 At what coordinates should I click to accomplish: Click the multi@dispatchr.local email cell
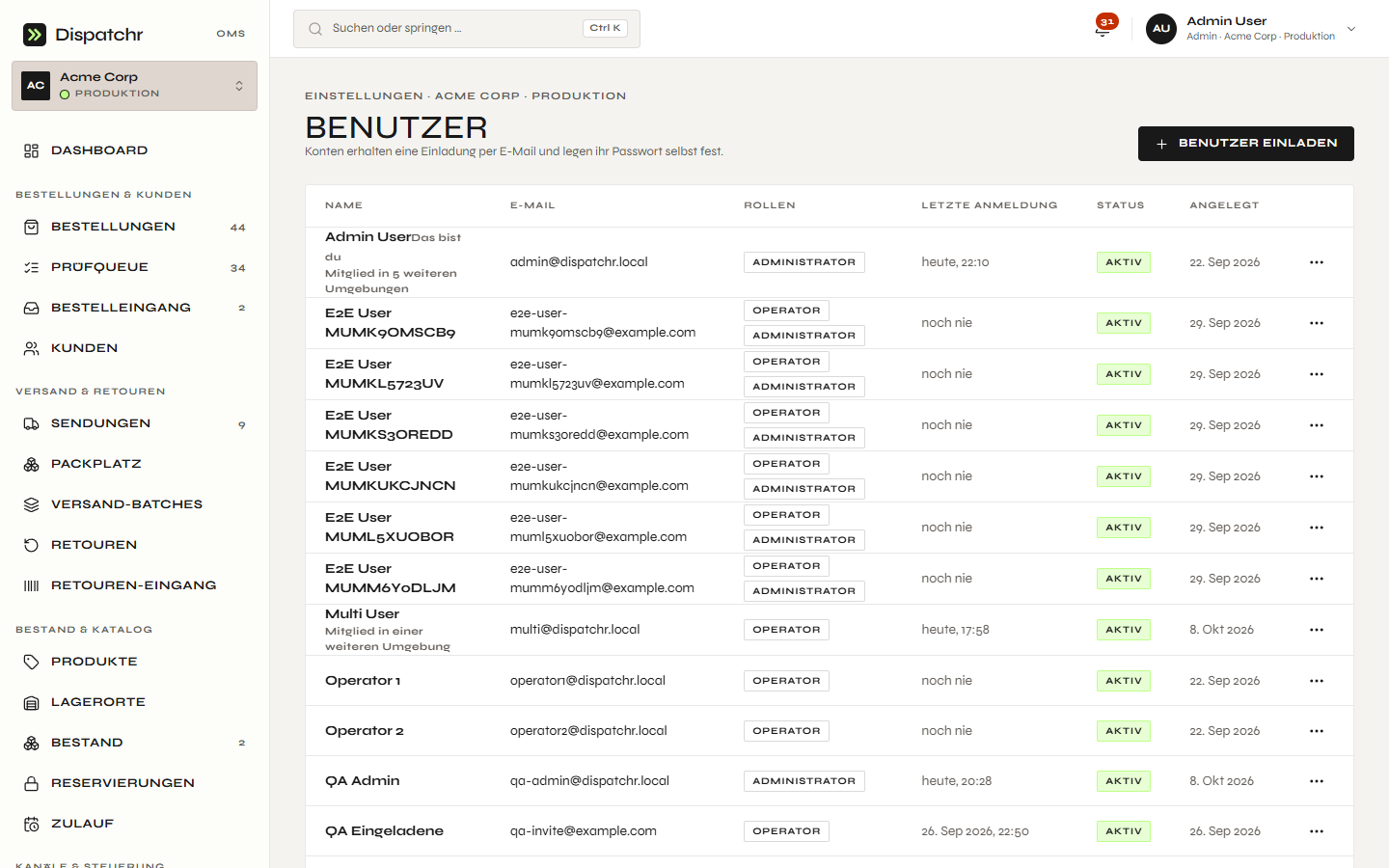pyautogui.click(x=575, y=630)
